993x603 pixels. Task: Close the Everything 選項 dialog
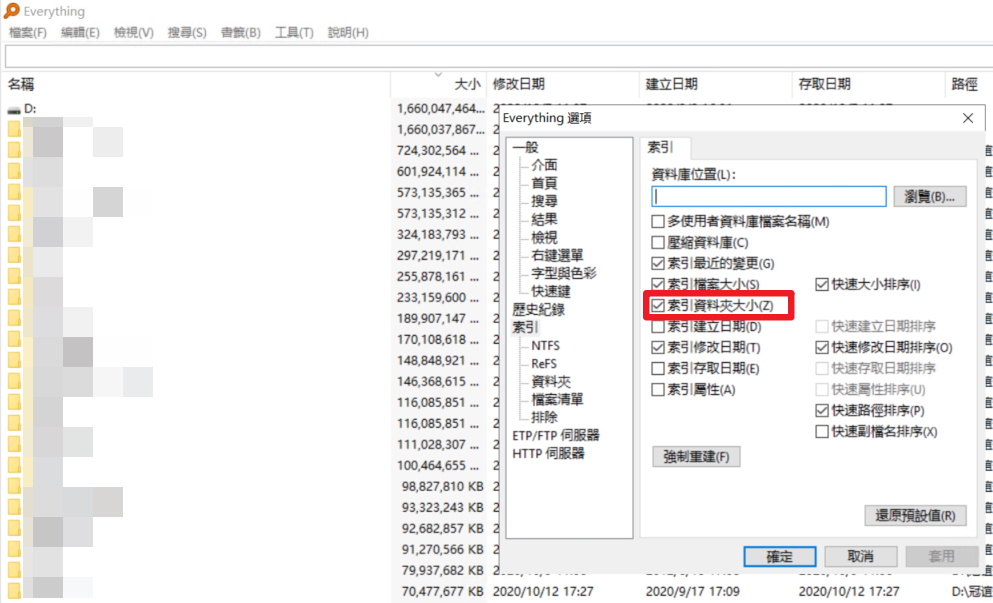[x=968, y=118]
